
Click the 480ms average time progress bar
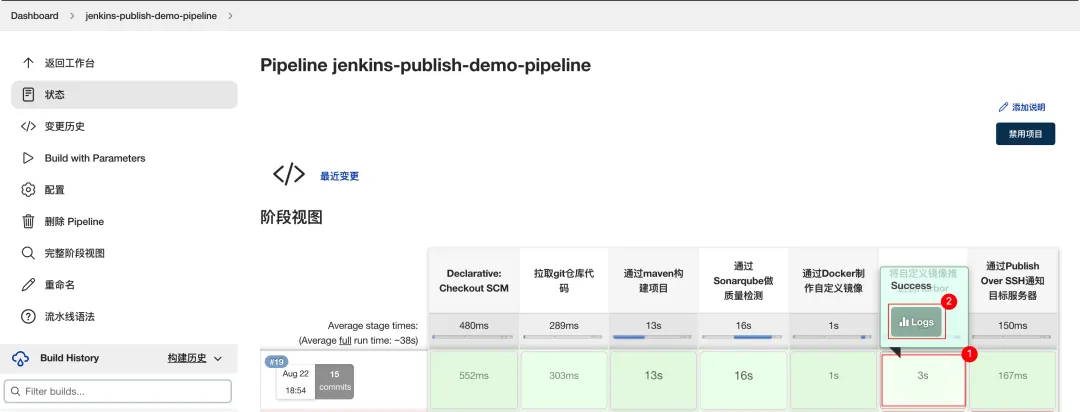[x=474, y=337]
